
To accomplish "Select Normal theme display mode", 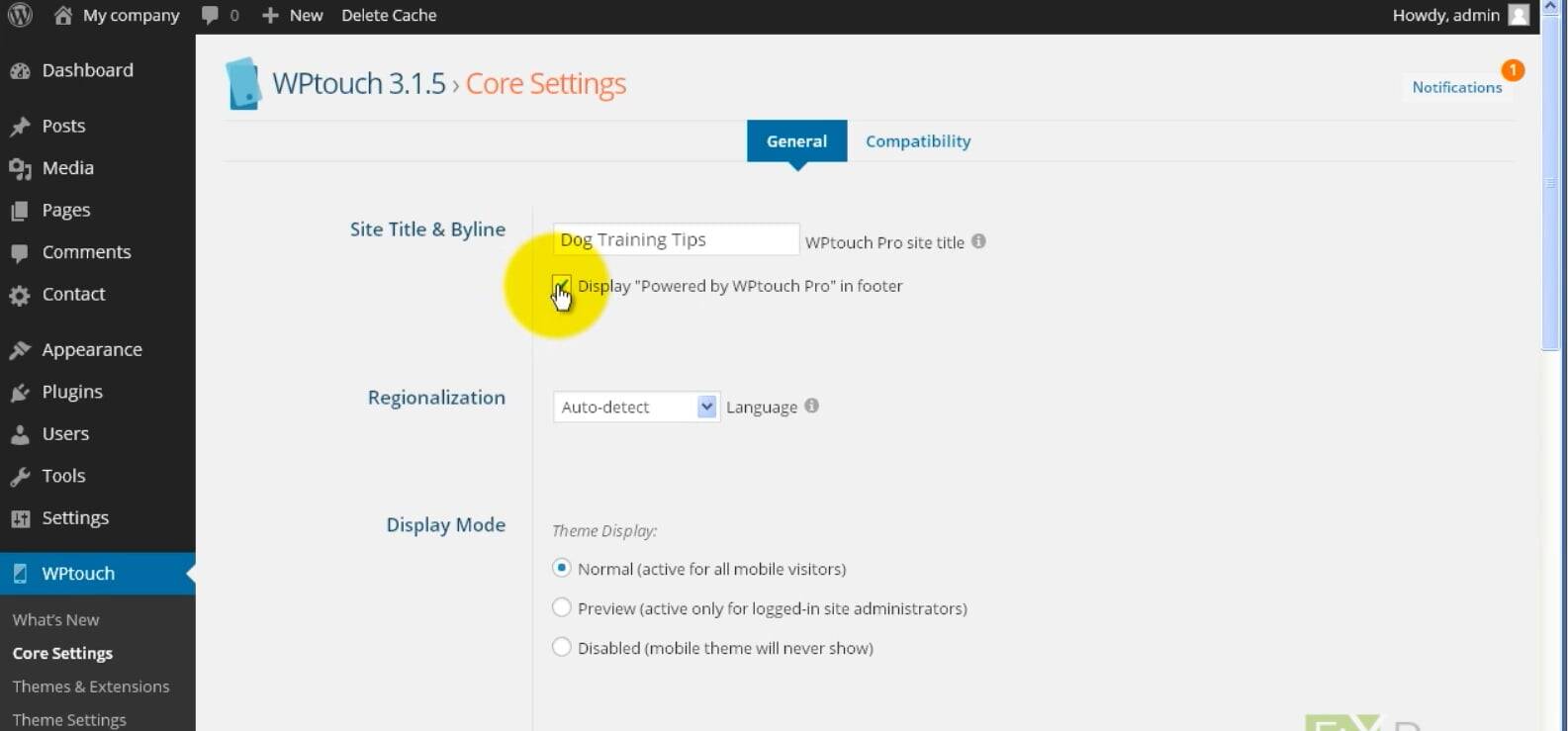I will click(x=562, y=569).
